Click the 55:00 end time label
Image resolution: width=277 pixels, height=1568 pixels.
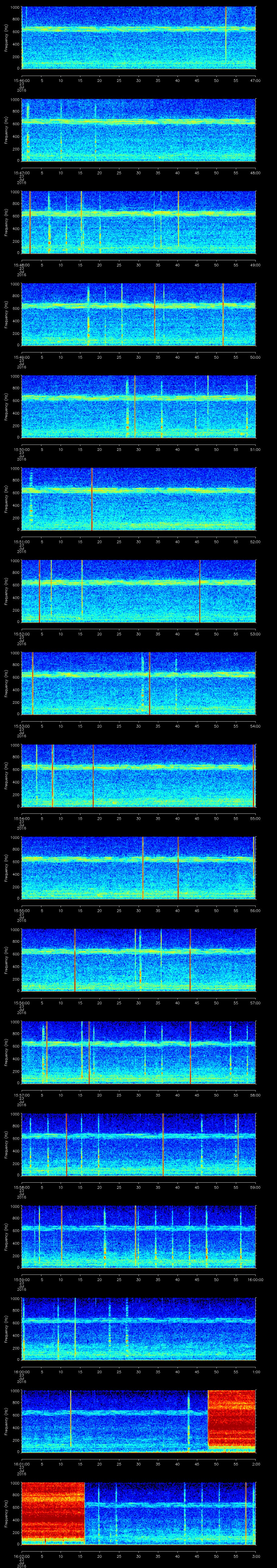coord(255,818)
